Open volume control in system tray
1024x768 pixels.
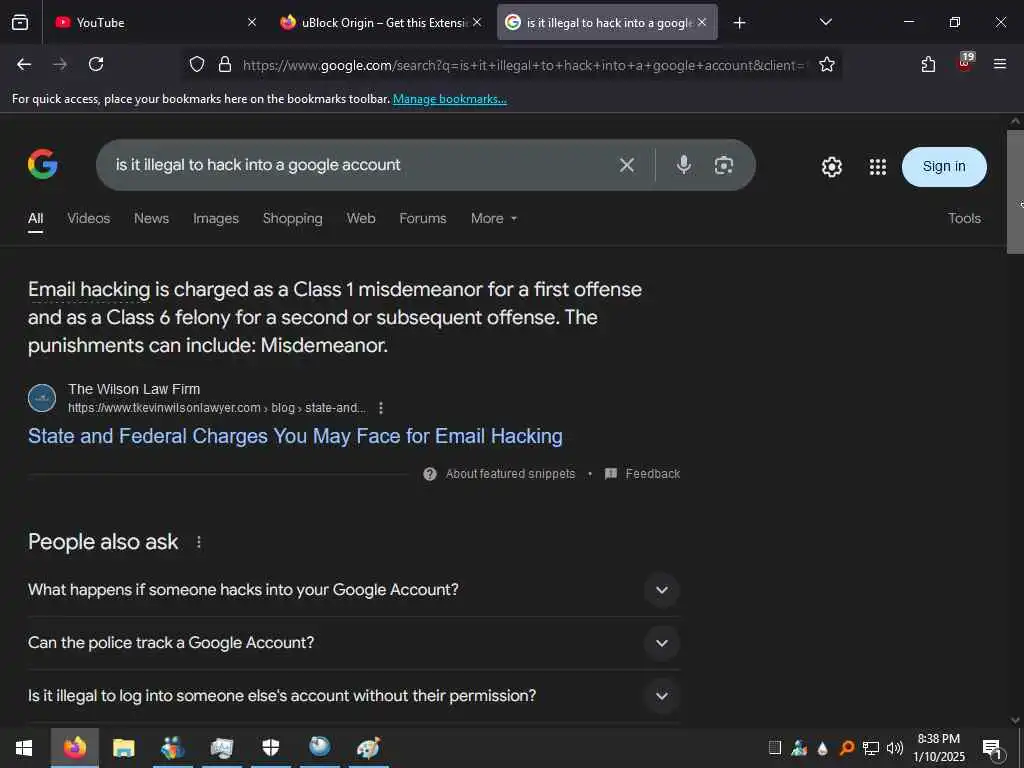point(895,748)
